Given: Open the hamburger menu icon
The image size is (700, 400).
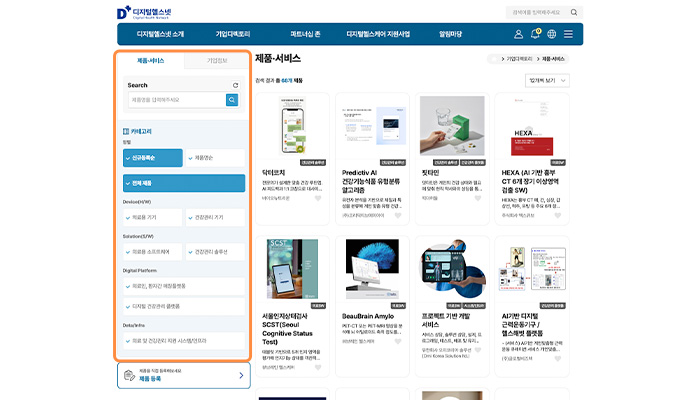Looking at the screenshot, I should click(568, 34).
